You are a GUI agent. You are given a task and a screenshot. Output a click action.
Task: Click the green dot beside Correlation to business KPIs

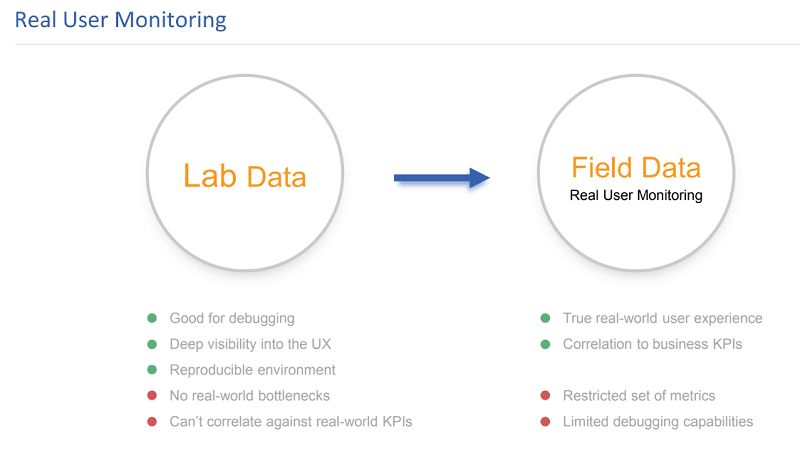(x=545, y=344)
